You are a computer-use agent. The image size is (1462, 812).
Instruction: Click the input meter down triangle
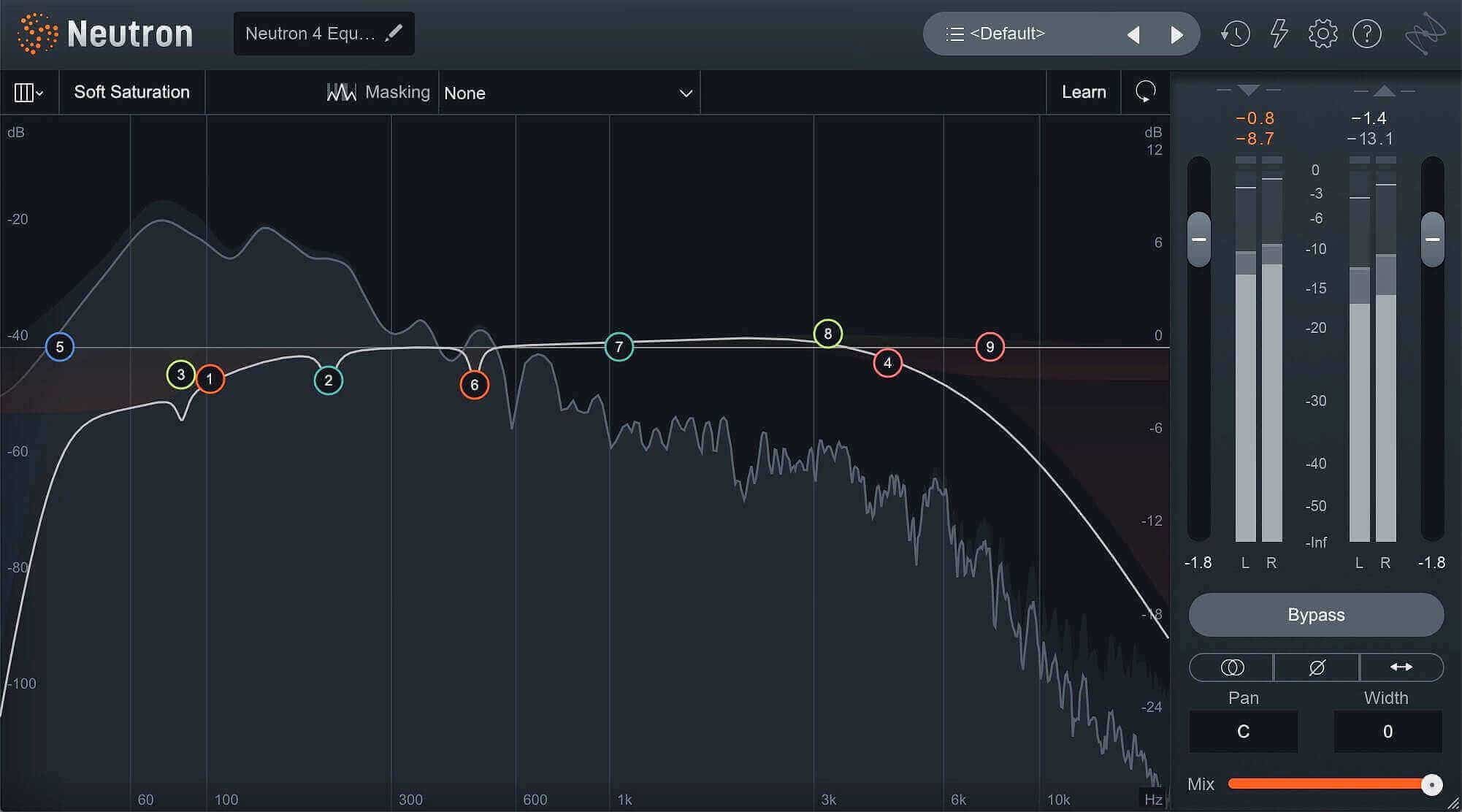[1249, 91]
